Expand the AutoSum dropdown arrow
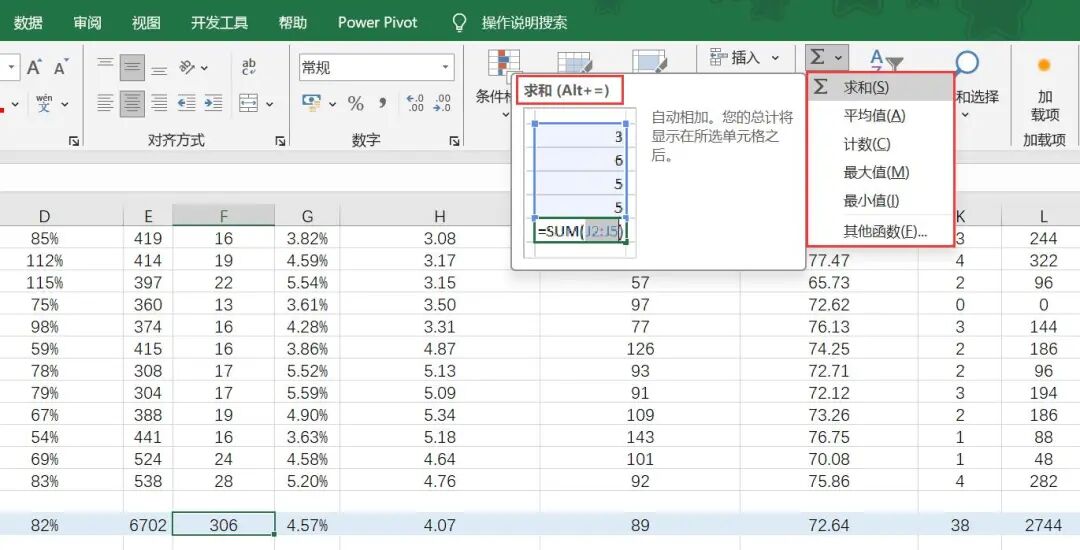Screen dimensions: 1080x550 (838, 58)
